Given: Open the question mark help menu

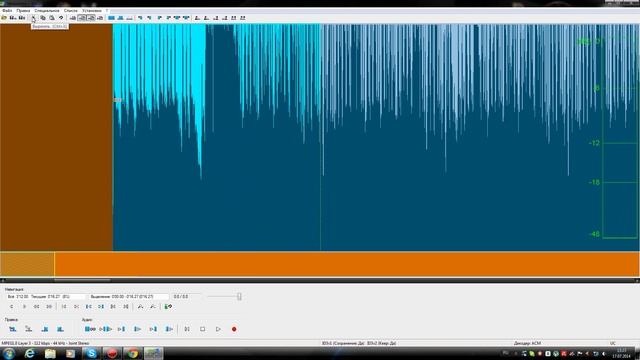Looking at the screenshot, I should [x=107, y=11].
